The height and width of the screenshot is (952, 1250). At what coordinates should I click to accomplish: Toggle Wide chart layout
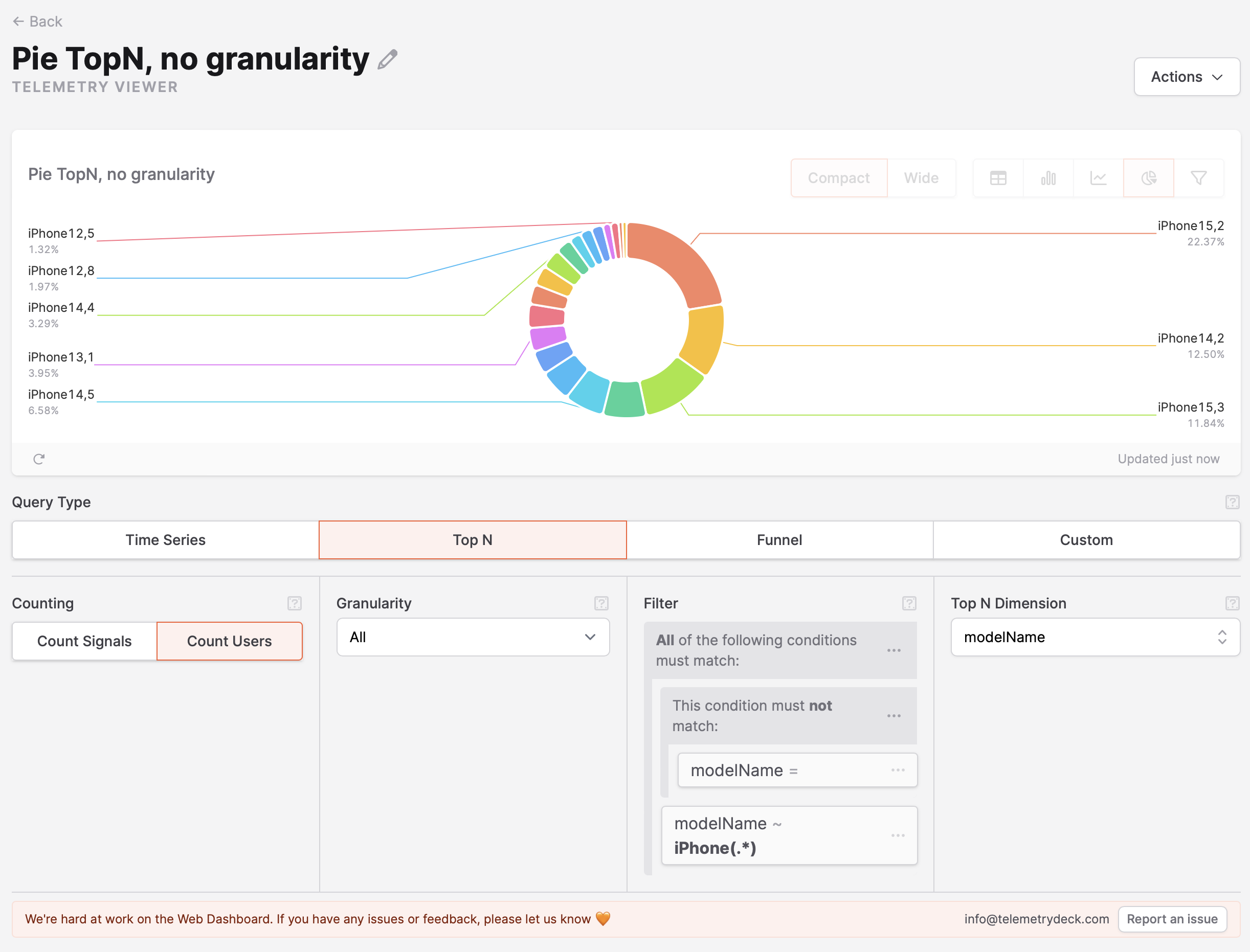point(921,178)
